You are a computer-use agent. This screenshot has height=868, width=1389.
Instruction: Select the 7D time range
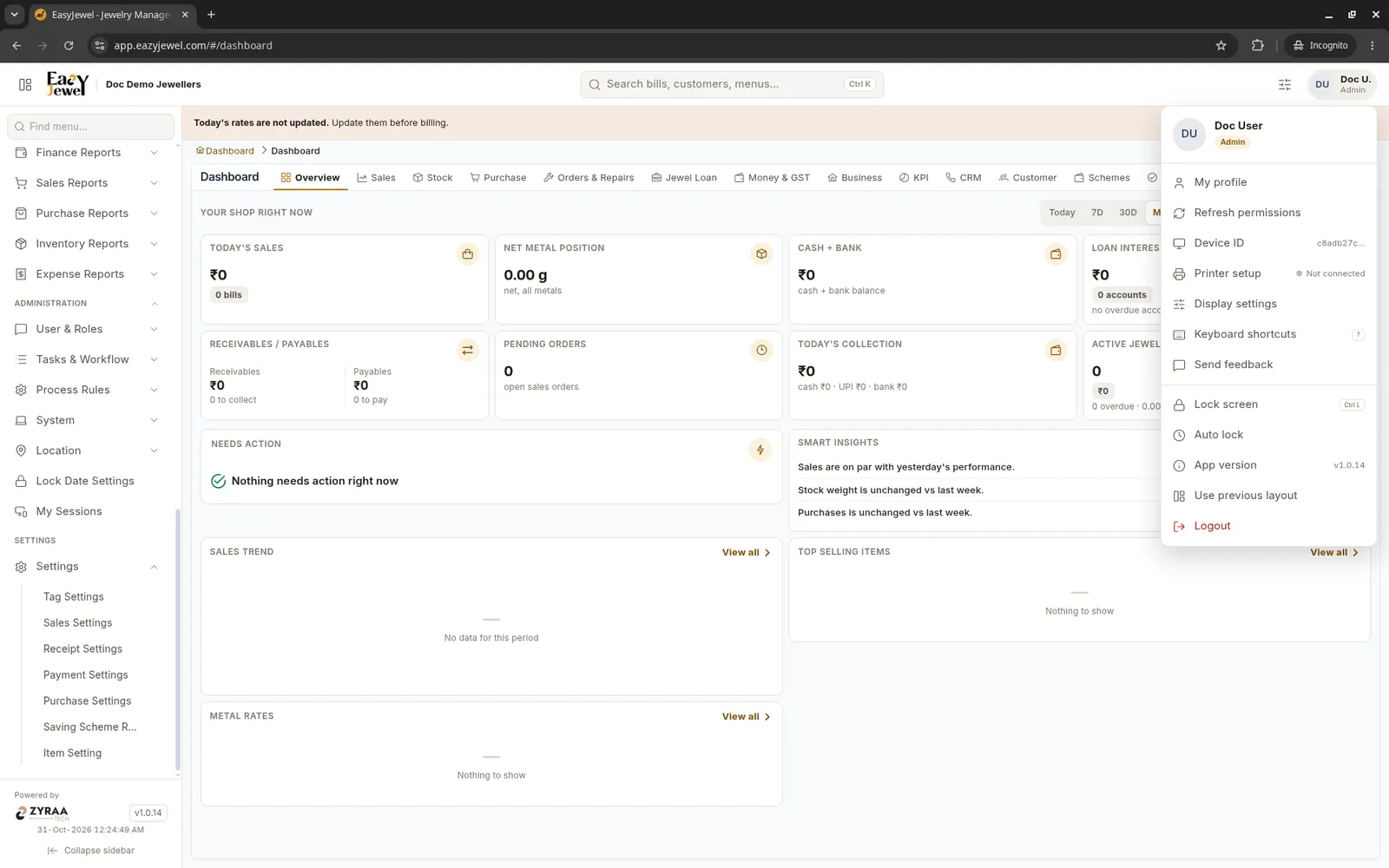(1097, 213)
